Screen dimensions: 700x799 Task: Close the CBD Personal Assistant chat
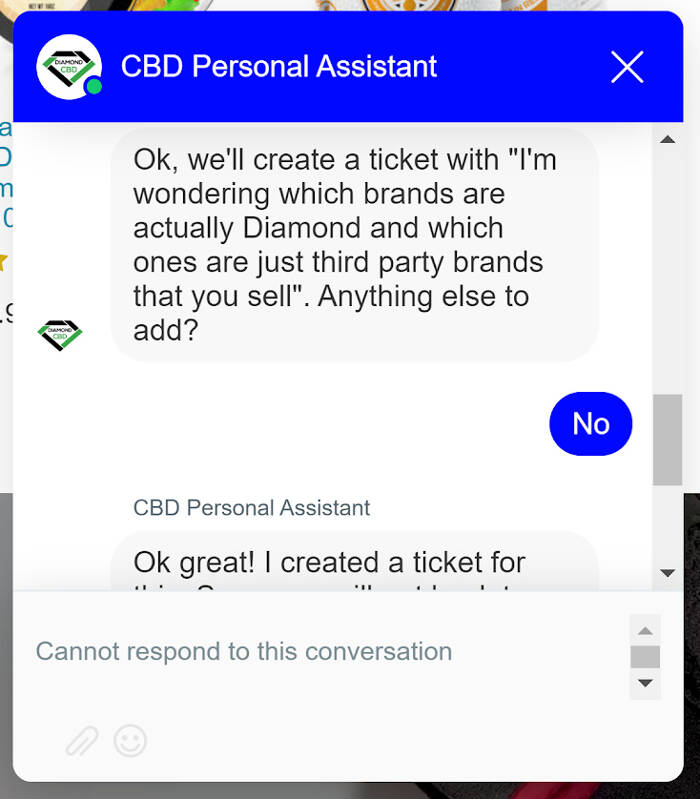pos(627,67)
